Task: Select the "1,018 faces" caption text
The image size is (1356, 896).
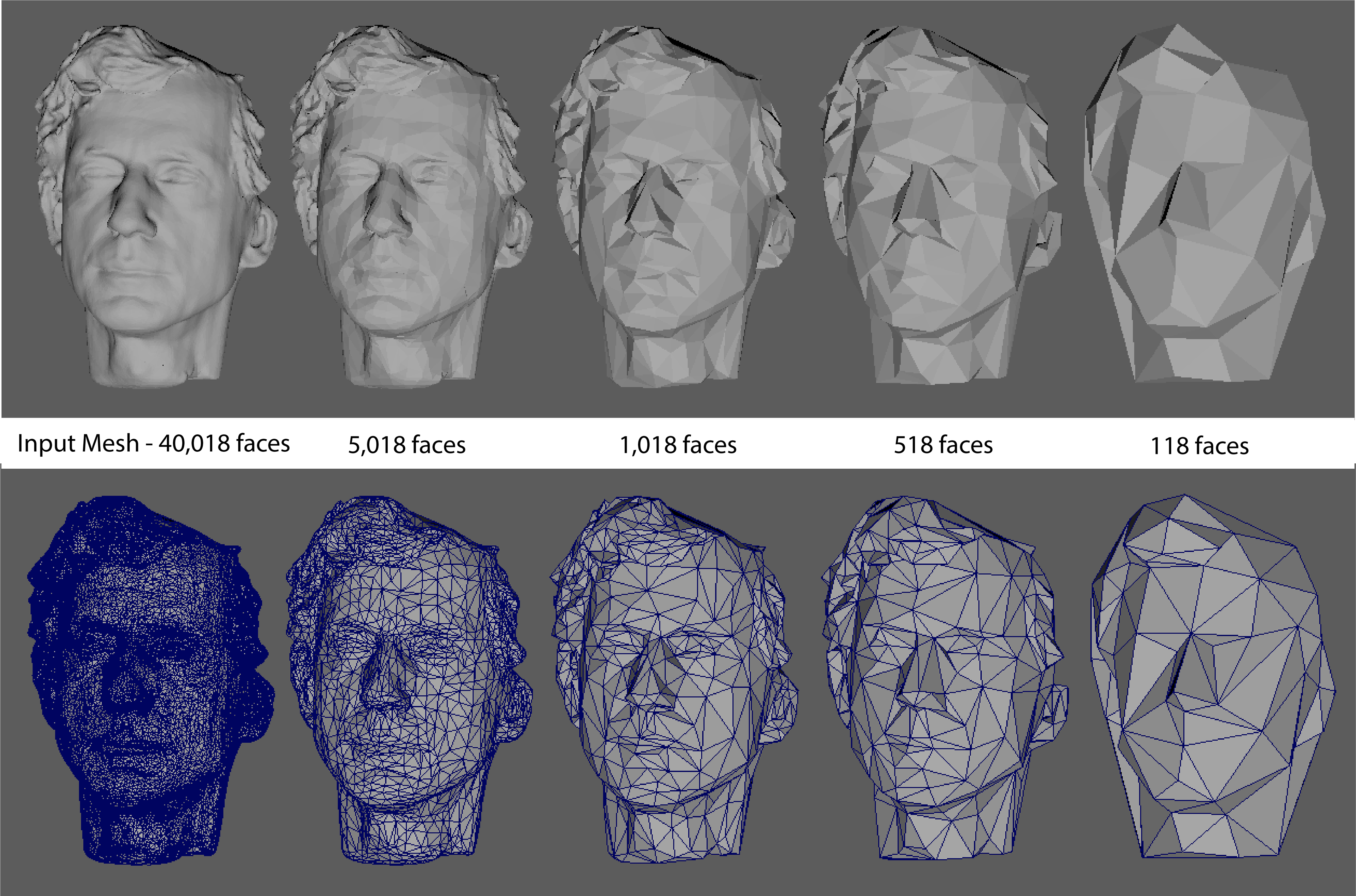Action: (678, 445)
